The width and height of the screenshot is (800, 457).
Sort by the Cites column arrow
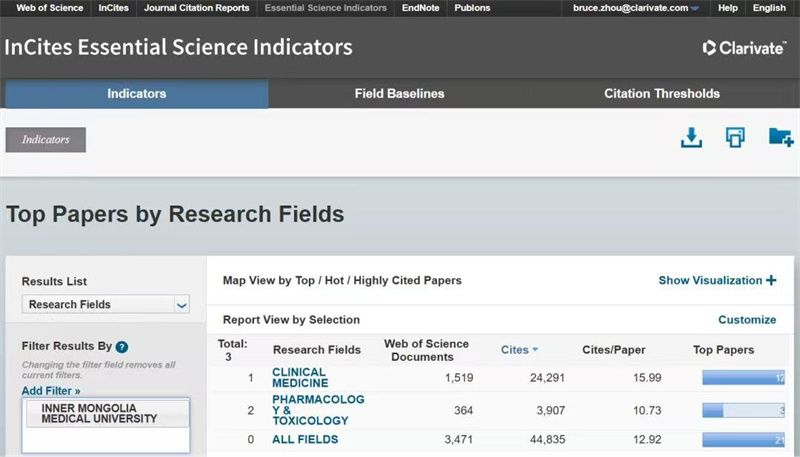535,350
